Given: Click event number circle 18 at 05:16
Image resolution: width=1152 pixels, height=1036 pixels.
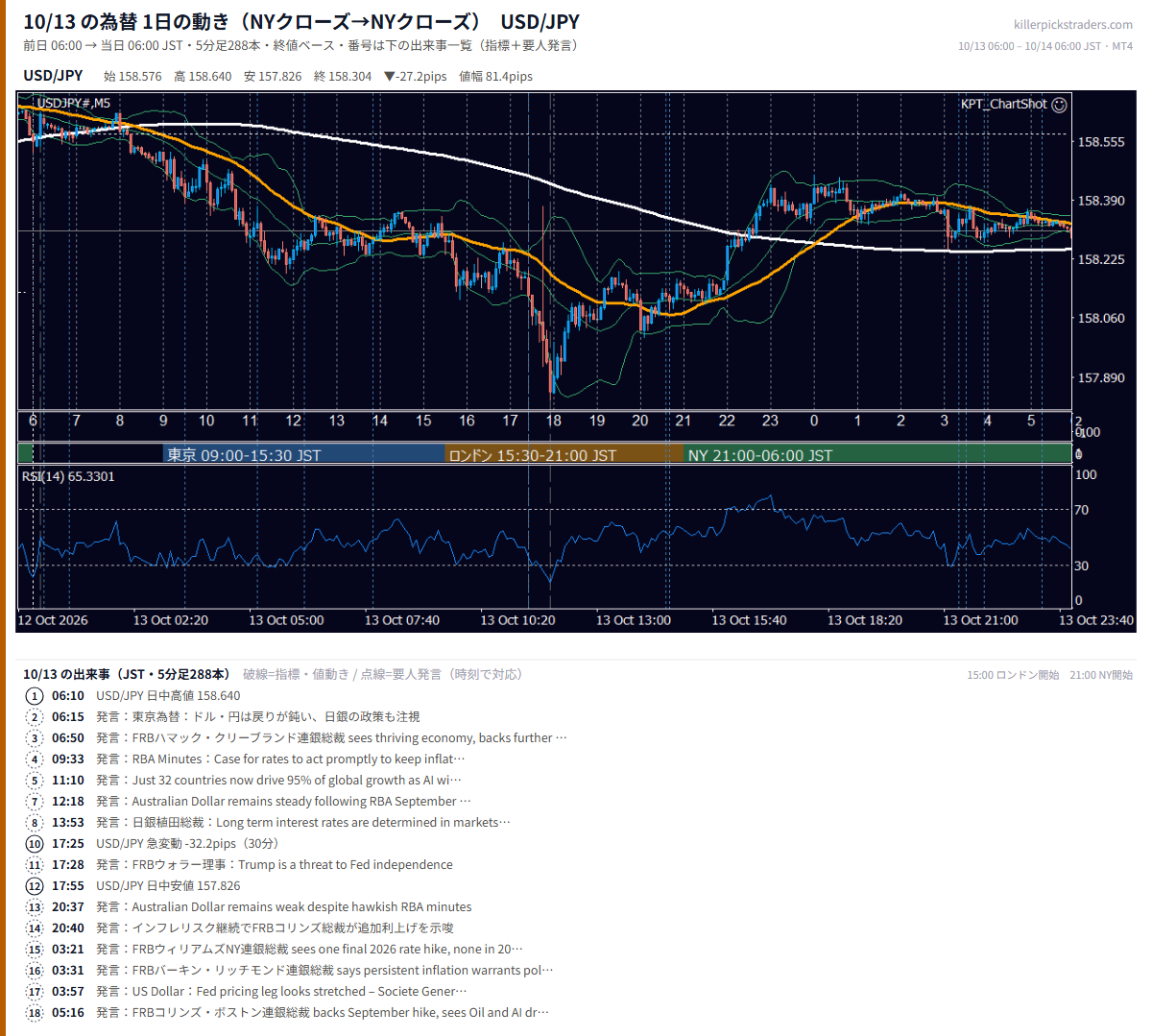Looking at the screenshot, I should [35, 1013].
